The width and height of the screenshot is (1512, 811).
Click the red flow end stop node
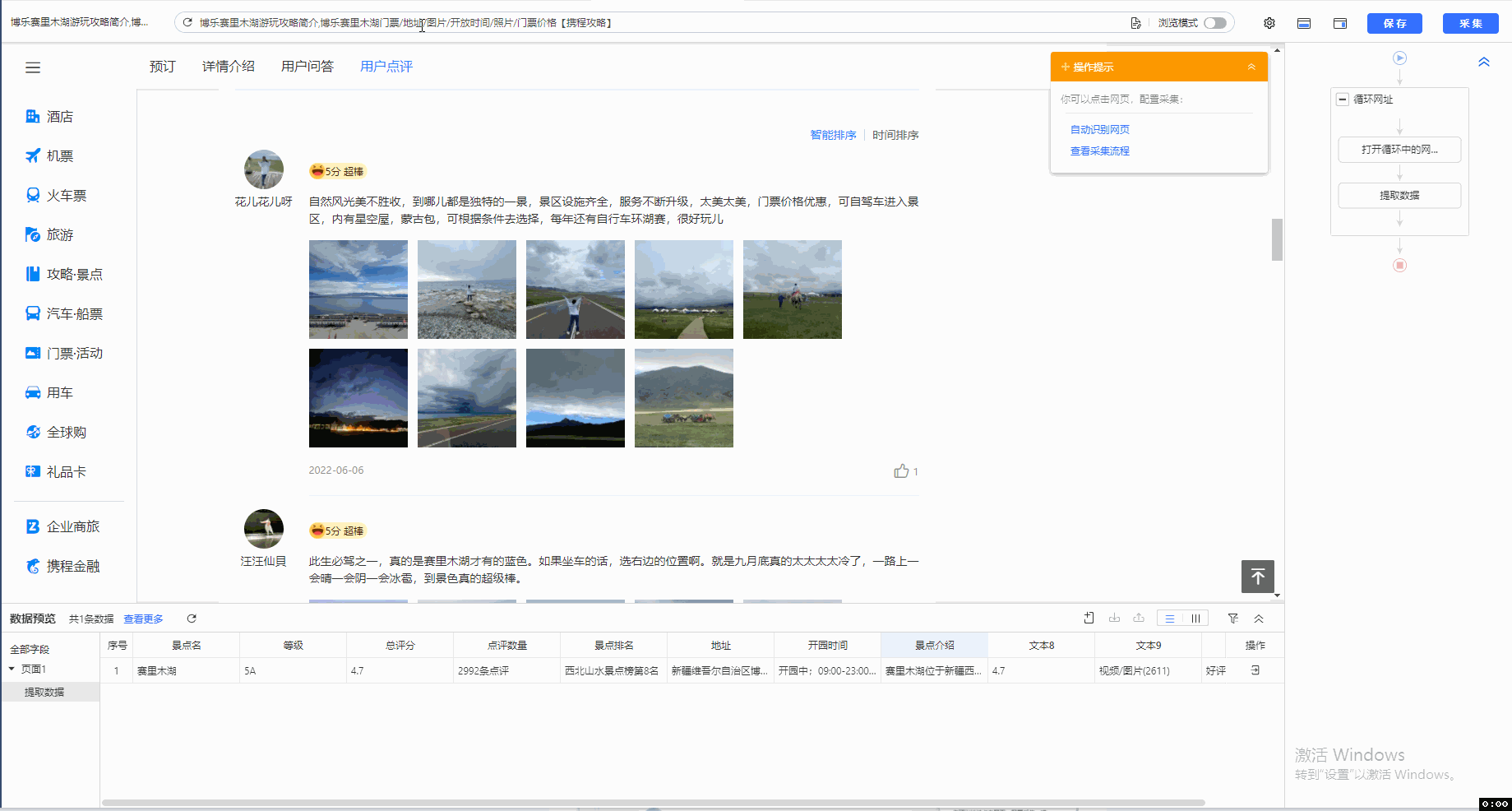pyautogui.click(x=1400, y=265)
